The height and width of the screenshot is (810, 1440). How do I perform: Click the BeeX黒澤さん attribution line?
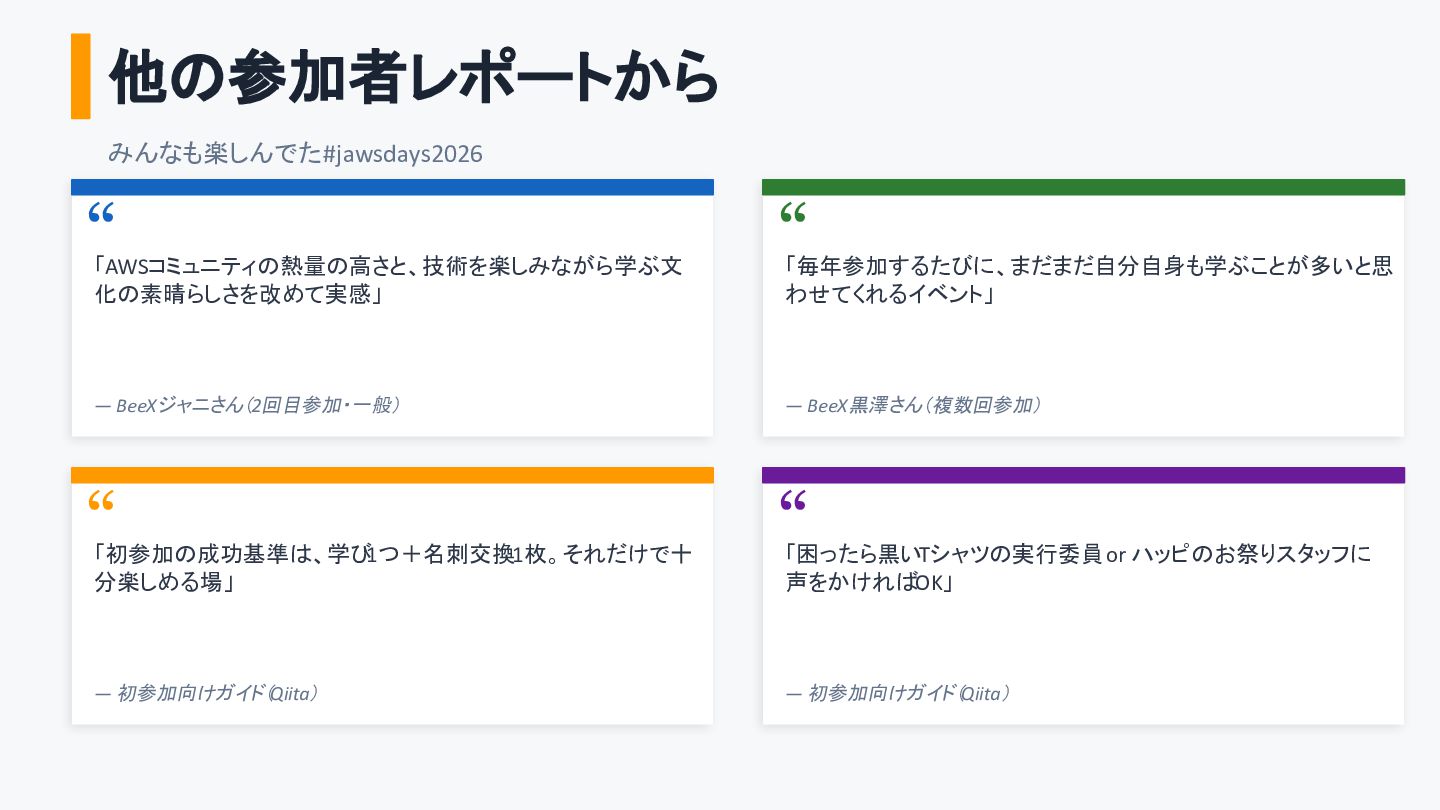point(914,405)
